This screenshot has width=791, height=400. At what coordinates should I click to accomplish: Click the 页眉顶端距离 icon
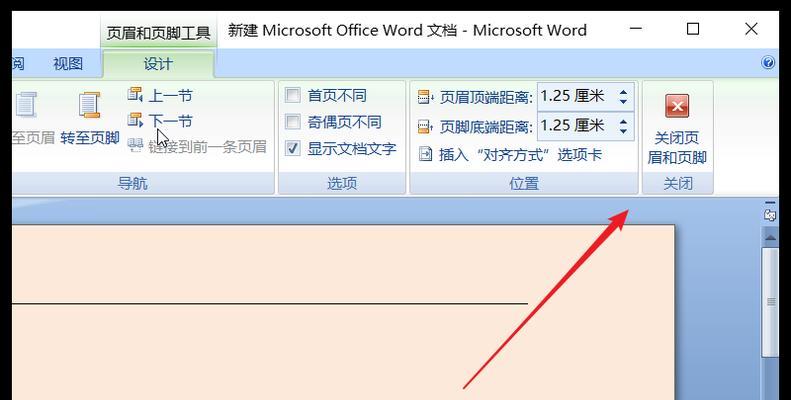tap(426, 97)
